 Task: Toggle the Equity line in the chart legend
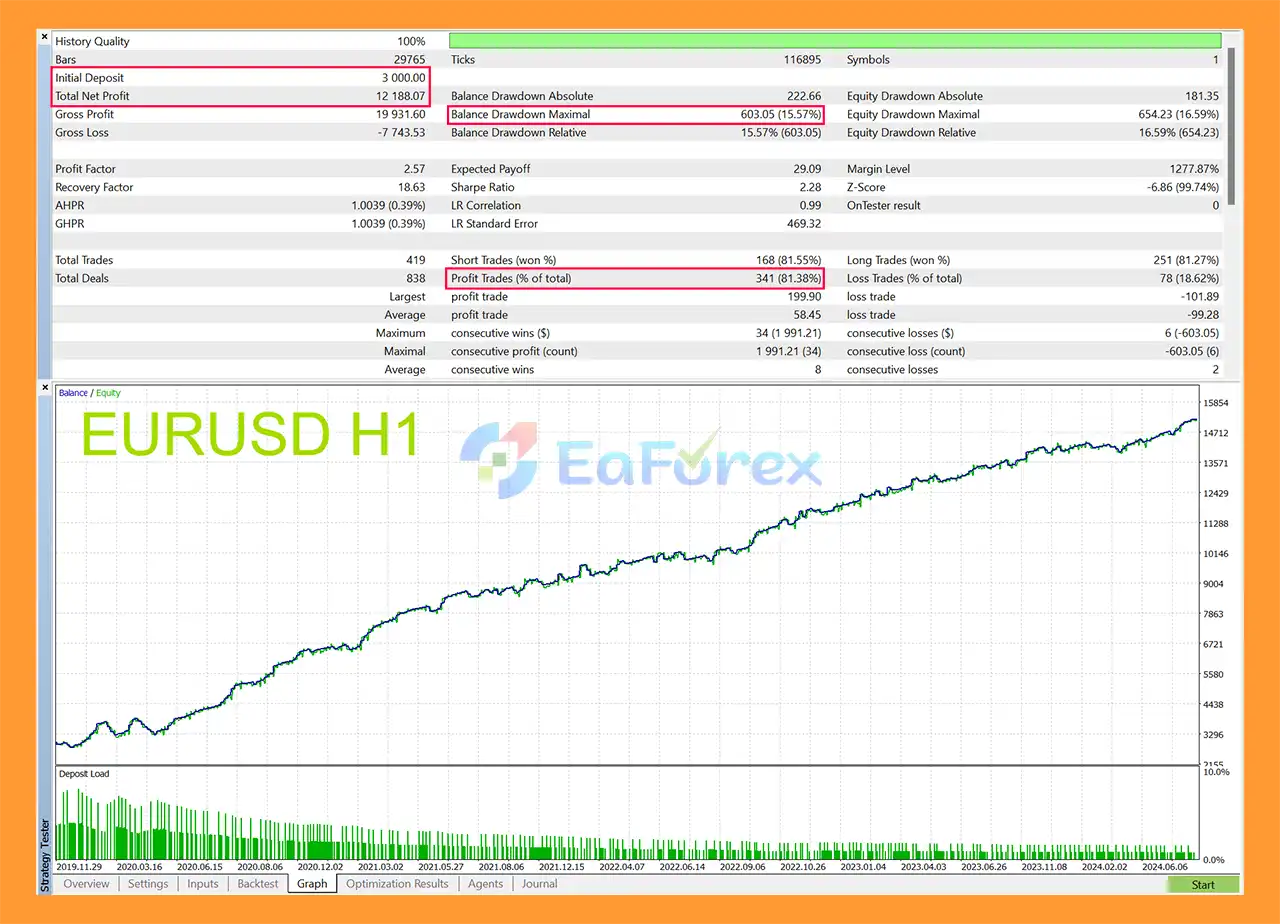click(105, 392)
